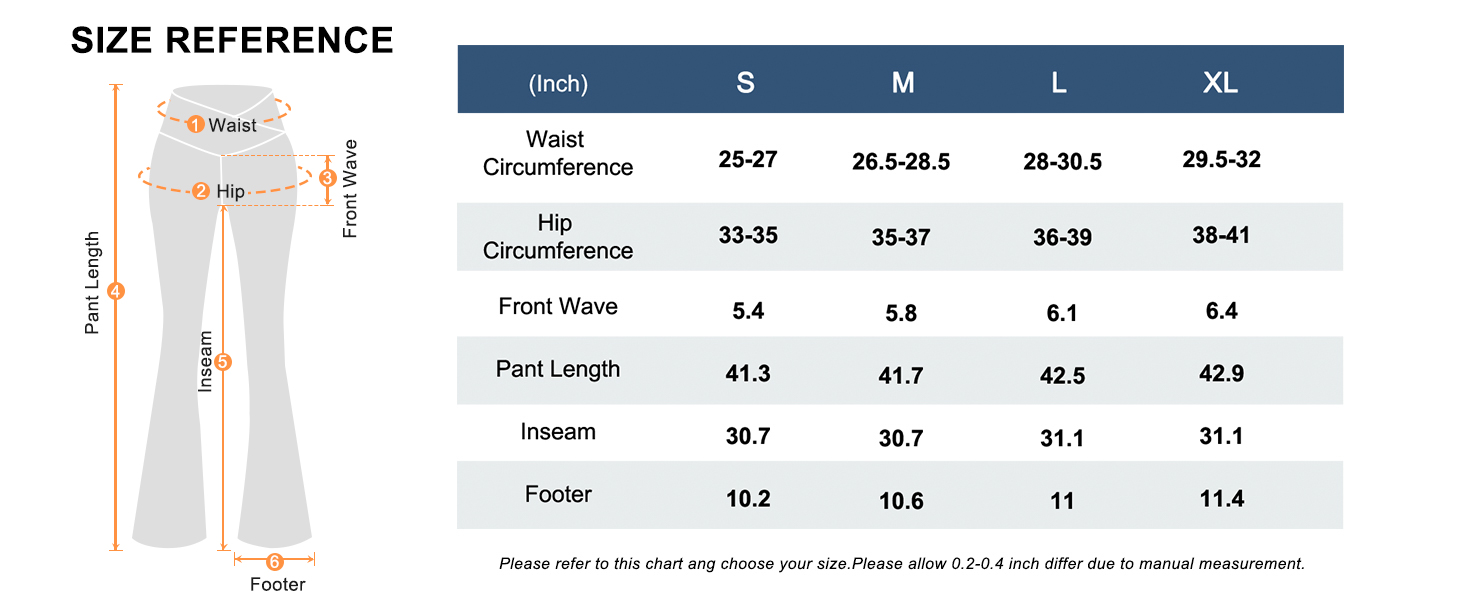Click the Hip Circumference row label
This screenshot has height=600, width=1464.
click(558, 237)
